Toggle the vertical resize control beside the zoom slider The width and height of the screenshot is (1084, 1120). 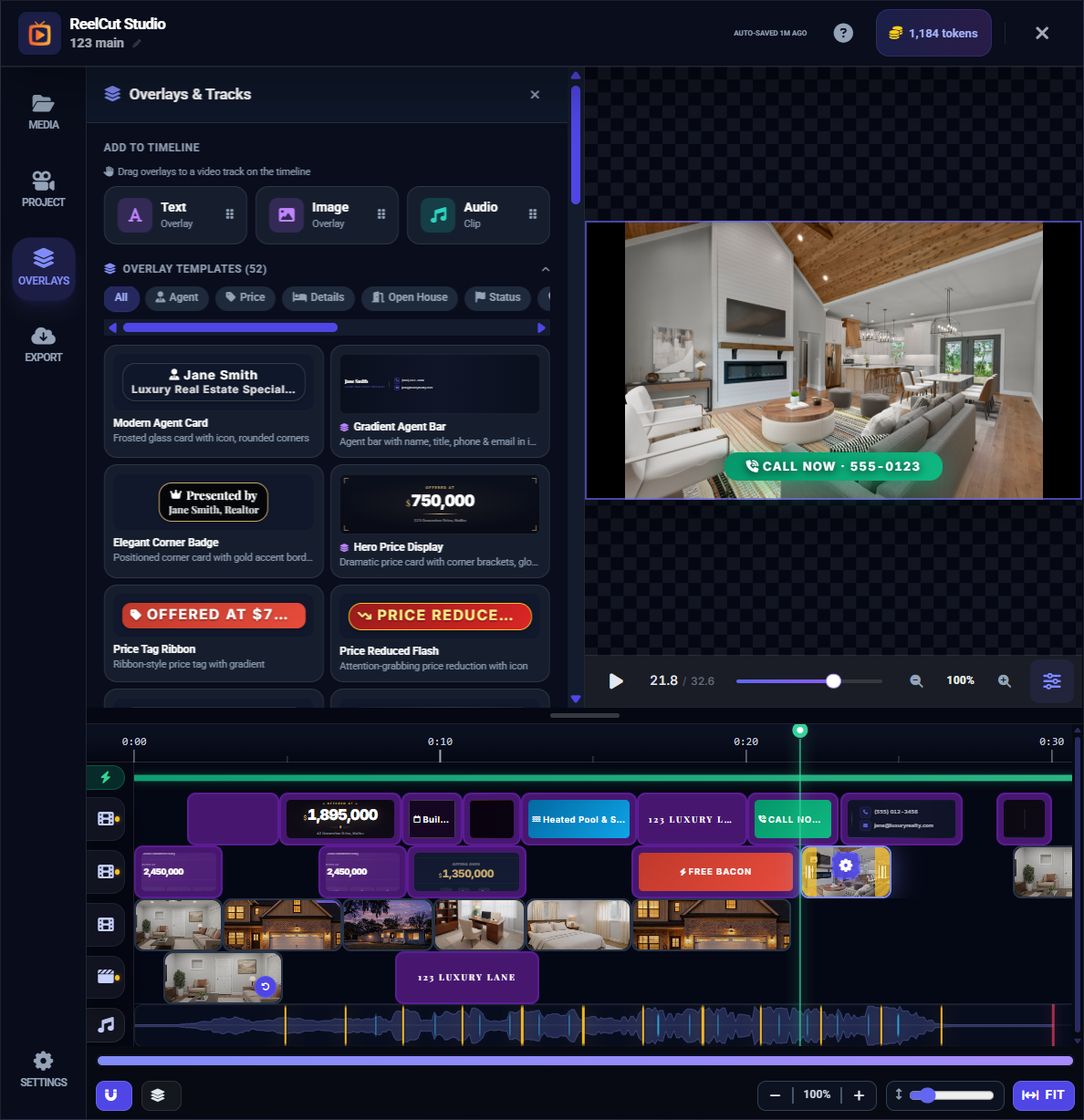[x=899, y=1095]
